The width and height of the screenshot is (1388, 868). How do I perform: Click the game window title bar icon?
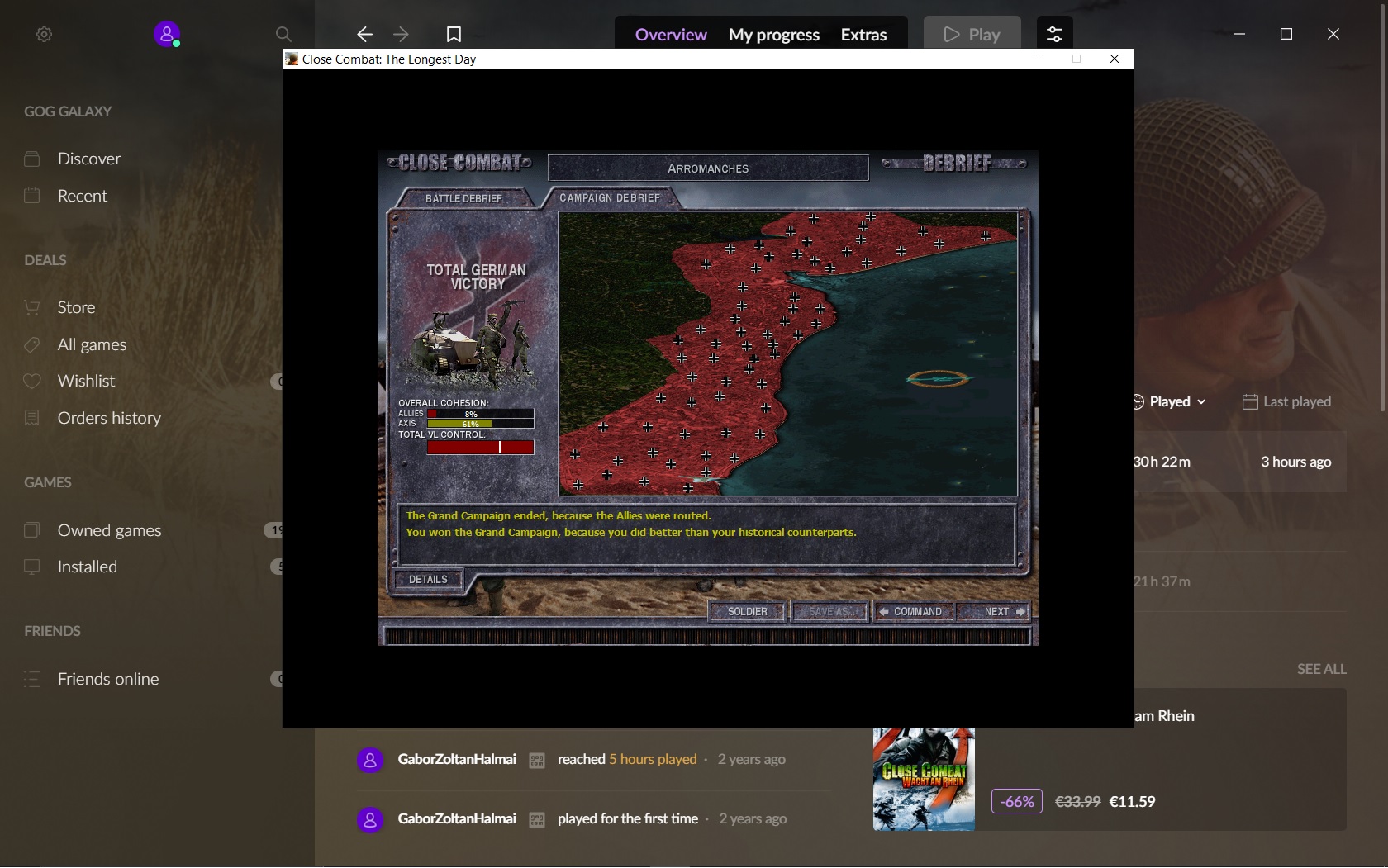click(x=292, y=59)
